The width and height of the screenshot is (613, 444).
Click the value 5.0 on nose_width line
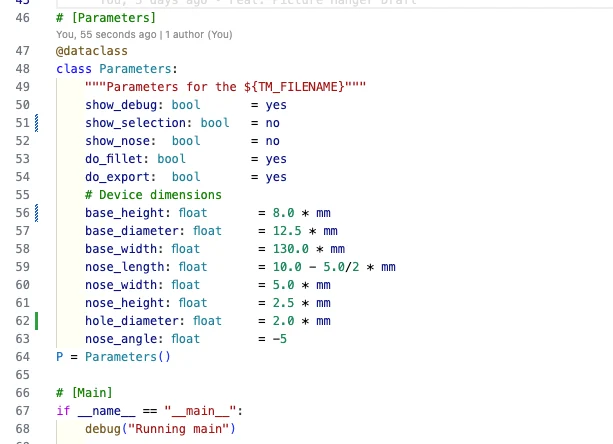pyautogui.click(x=283, y=285)
